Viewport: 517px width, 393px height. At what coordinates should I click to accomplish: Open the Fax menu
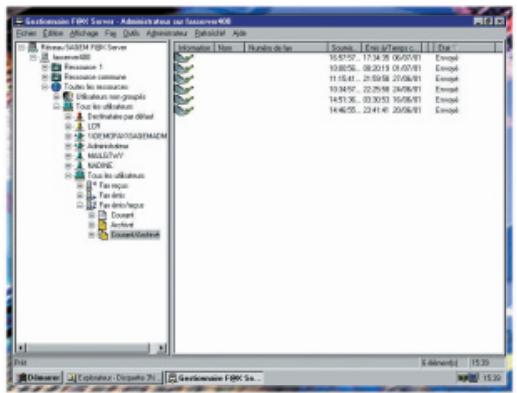coord(111,33)
